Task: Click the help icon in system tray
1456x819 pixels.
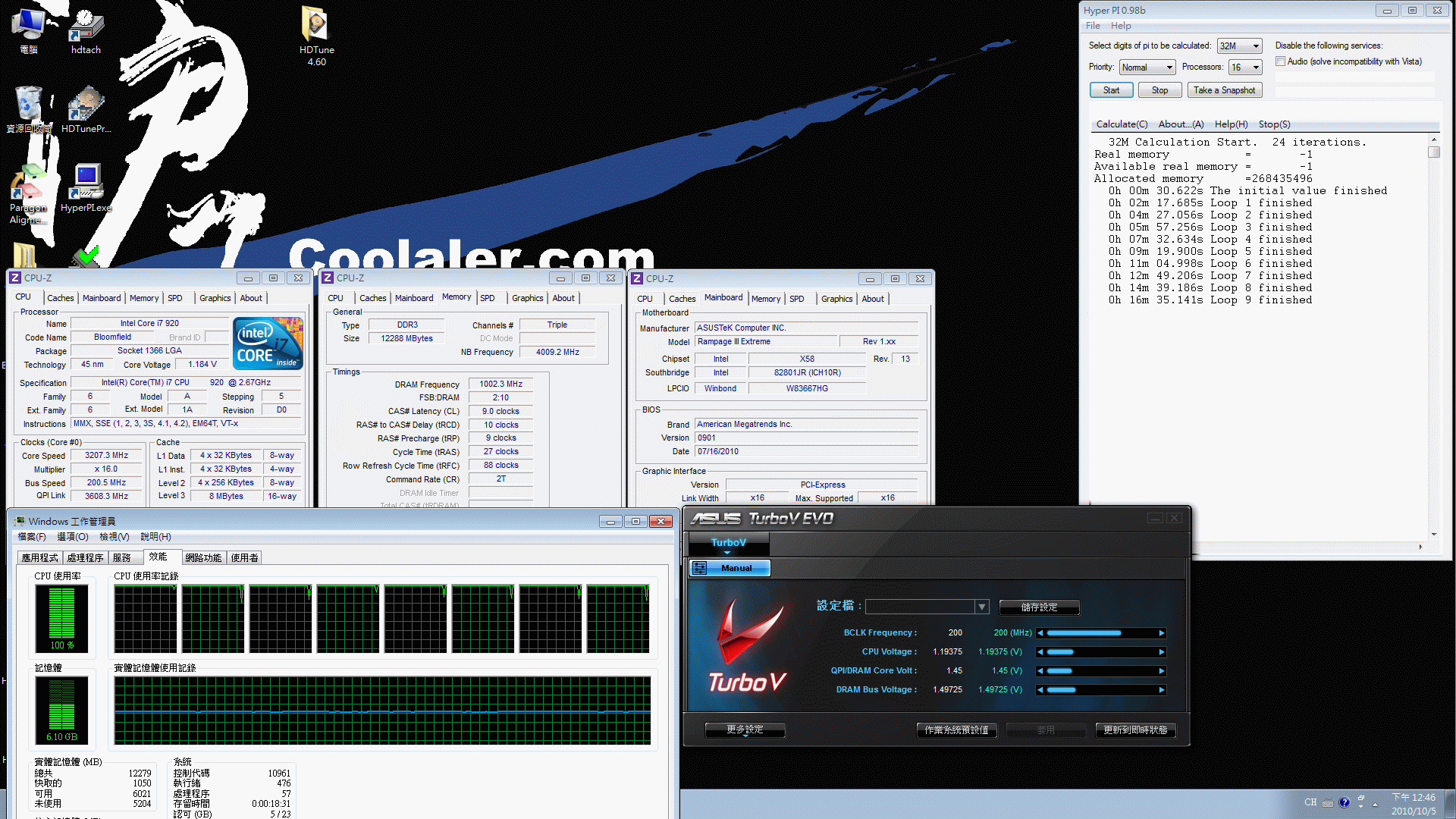Action: coord(1345,802)
